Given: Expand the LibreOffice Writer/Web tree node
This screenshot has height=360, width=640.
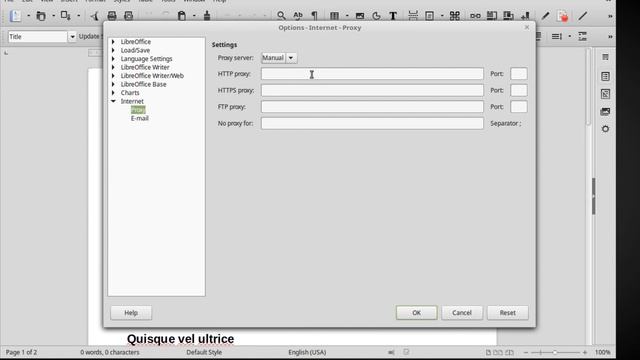Looking at the screenshot, I should click(113, 76).
